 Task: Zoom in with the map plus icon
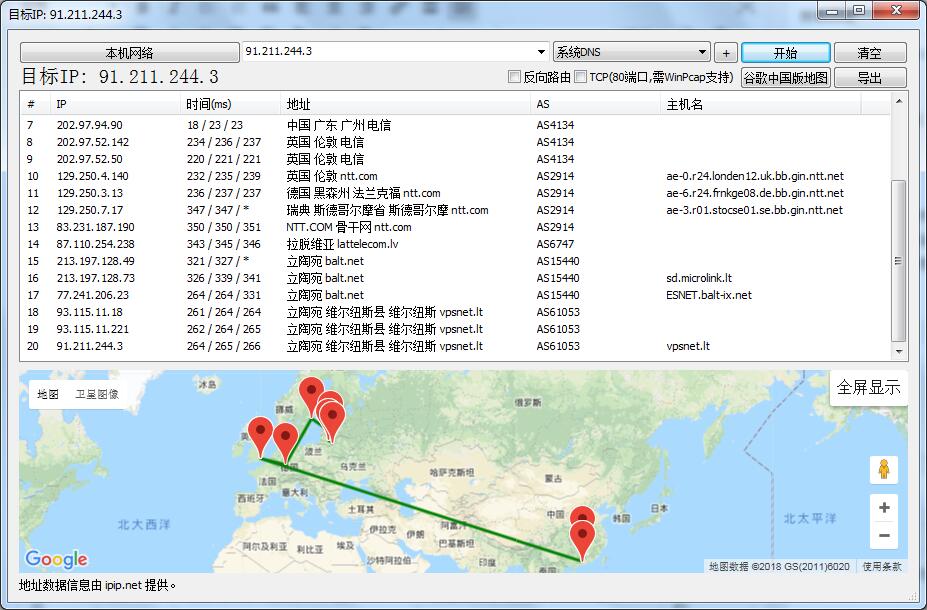point(883,508)
